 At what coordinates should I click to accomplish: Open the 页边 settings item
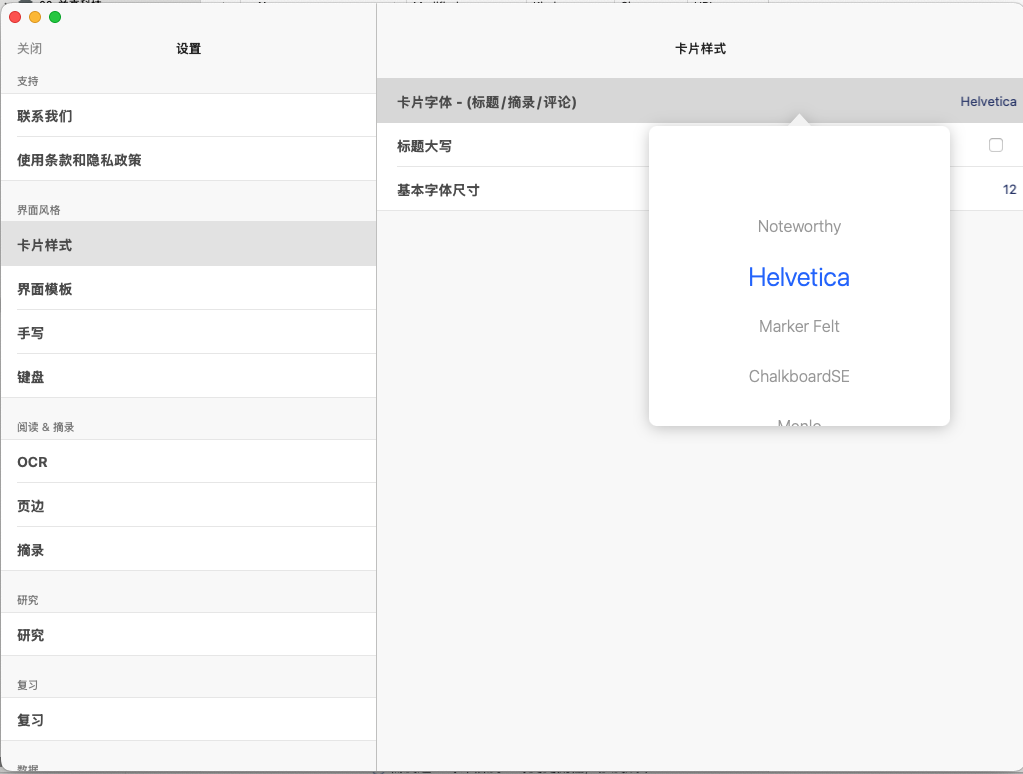click(31, 506)
